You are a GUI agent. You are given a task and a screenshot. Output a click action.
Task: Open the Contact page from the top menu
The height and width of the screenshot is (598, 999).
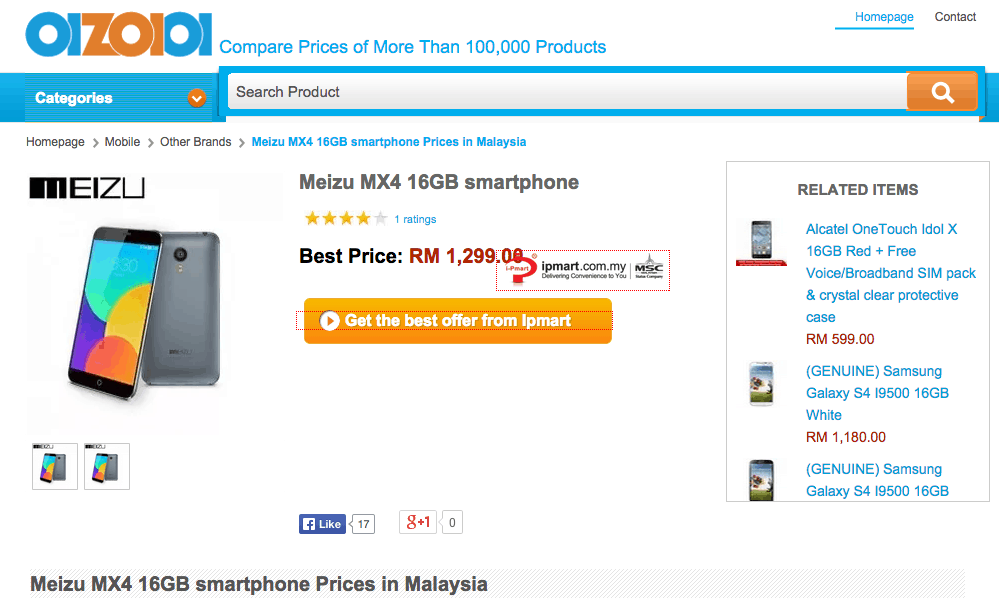coord(954,17)
